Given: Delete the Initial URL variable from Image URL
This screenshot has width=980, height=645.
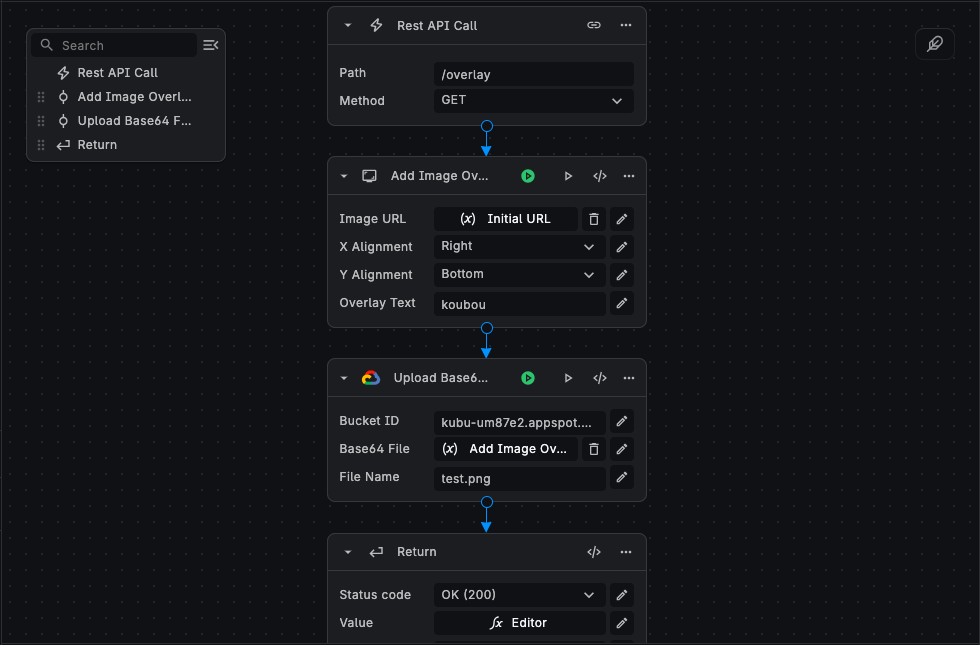Looking at the screenshot, I should coord(594,219).
